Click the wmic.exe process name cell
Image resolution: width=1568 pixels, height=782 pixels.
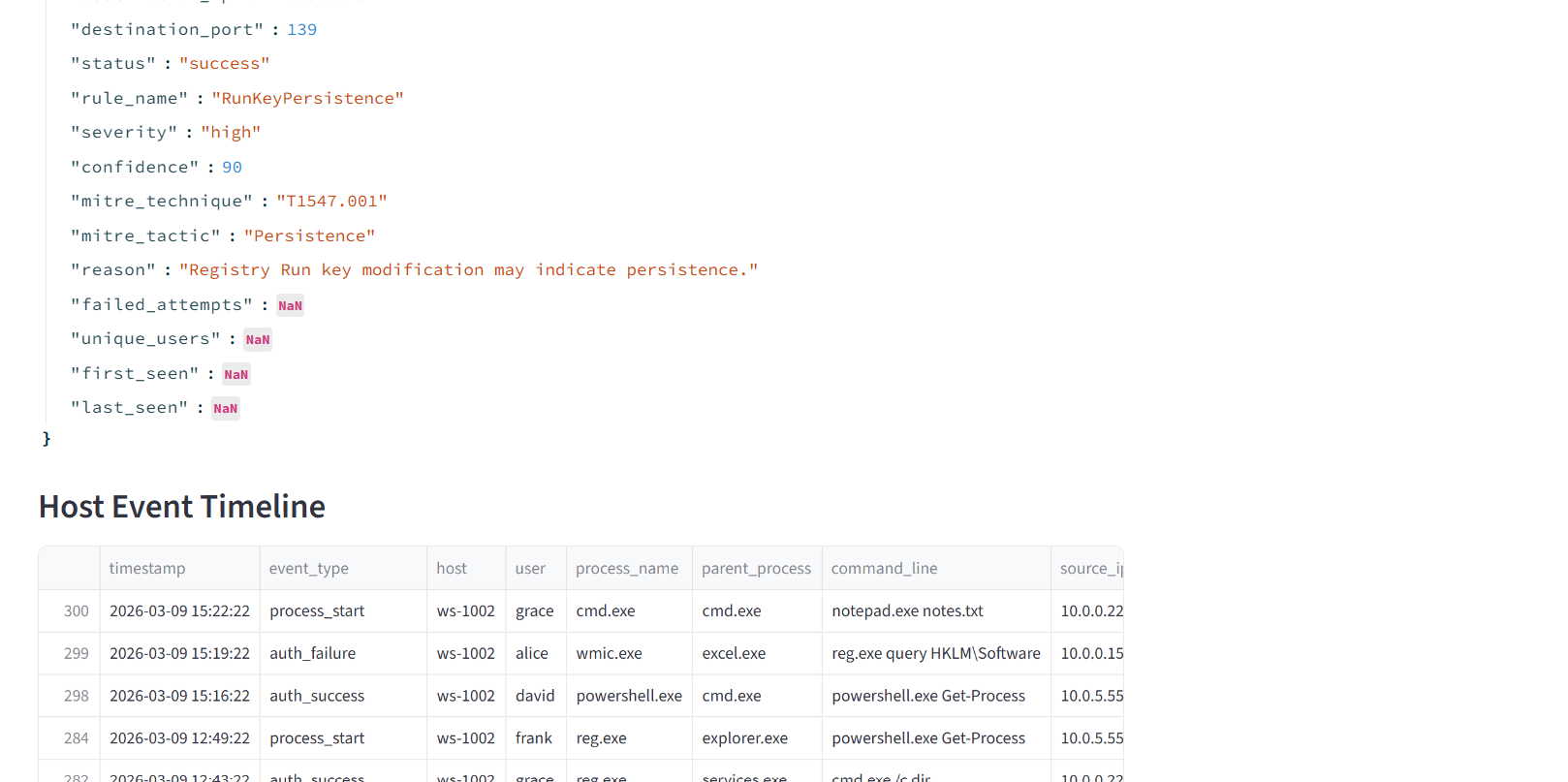coord(629,653)
